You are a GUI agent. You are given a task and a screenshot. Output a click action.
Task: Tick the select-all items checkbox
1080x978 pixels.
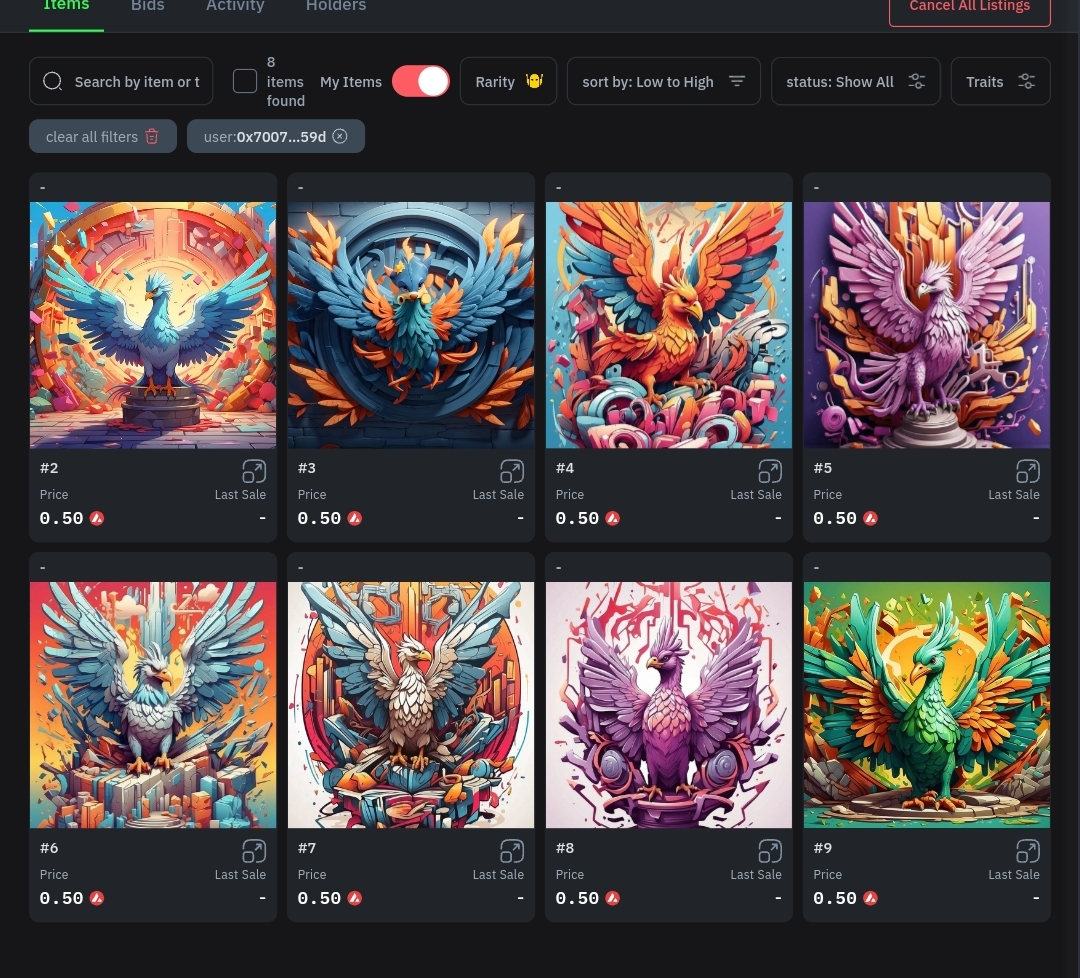tap(245, 81)
